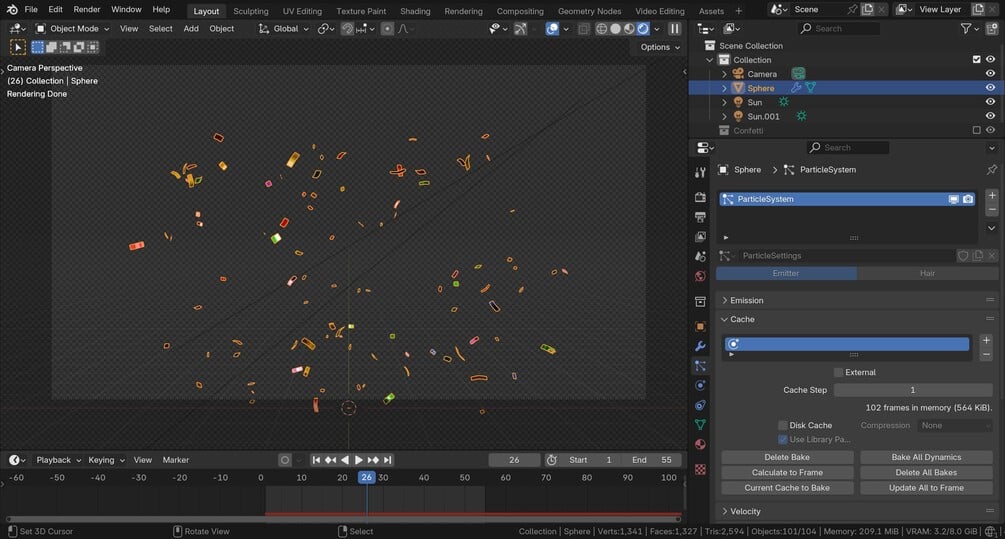
Task: Pin the properties editor context
Action: 991,170
